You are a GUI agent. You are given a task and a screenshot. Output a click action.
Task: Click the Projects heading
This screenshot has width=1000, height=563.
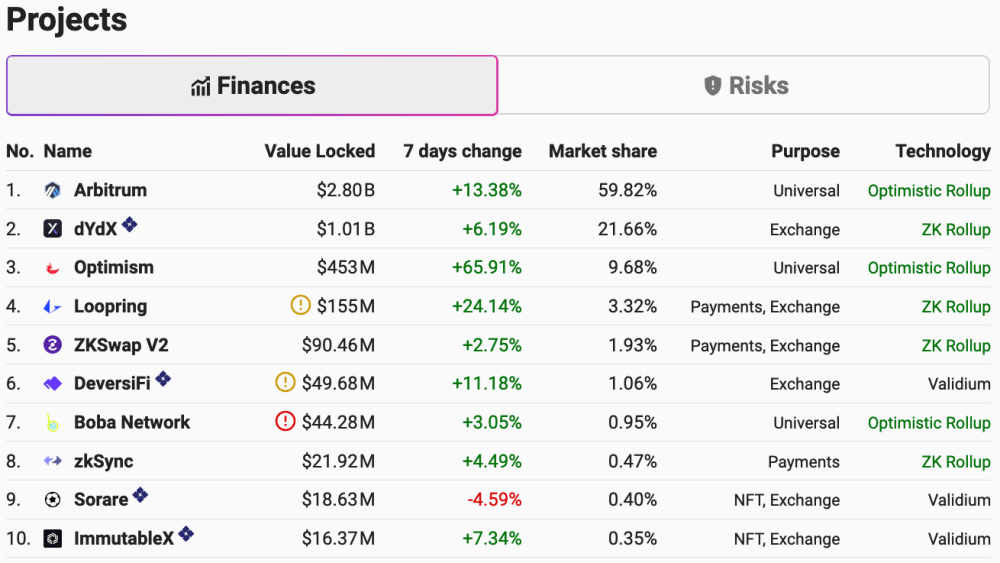tap(66, 19)
